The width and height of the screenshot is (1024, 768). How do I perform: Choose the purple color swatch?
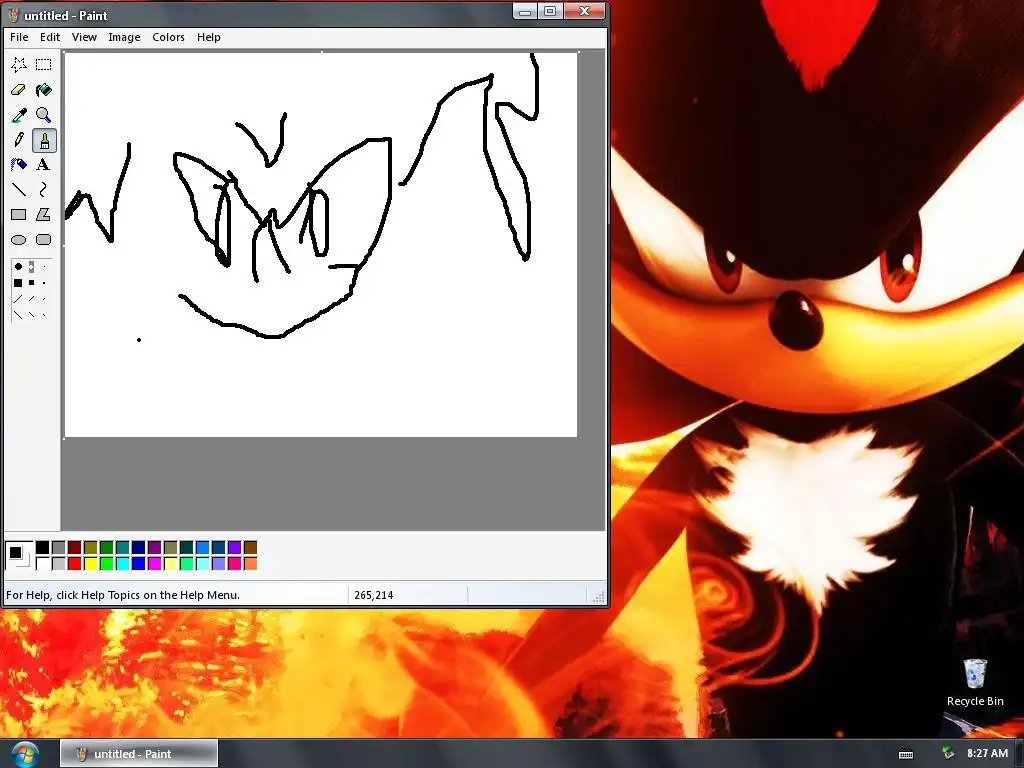click(155, 547)
